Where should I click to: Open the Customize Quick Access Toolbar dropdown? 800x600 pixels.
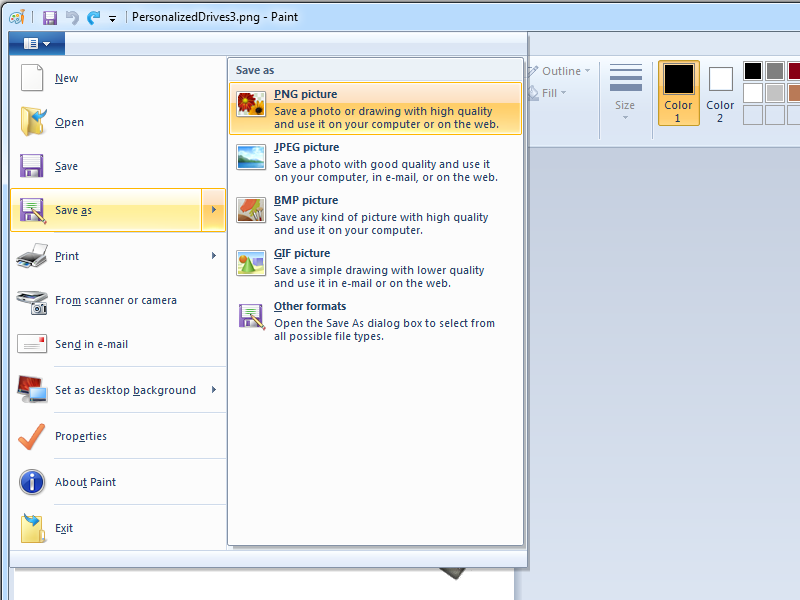(x=113, y=18)
